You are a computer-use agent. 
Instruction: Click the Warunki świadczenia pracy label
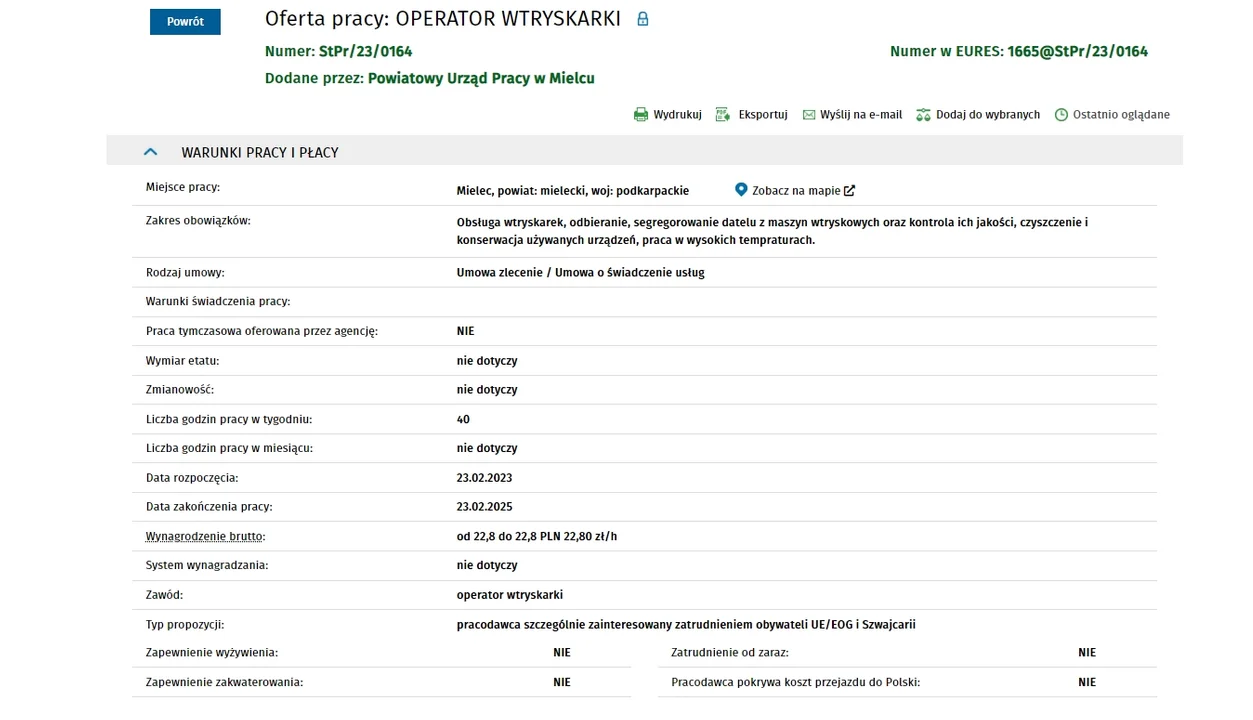pyautogui.click(x=218, y=301)
